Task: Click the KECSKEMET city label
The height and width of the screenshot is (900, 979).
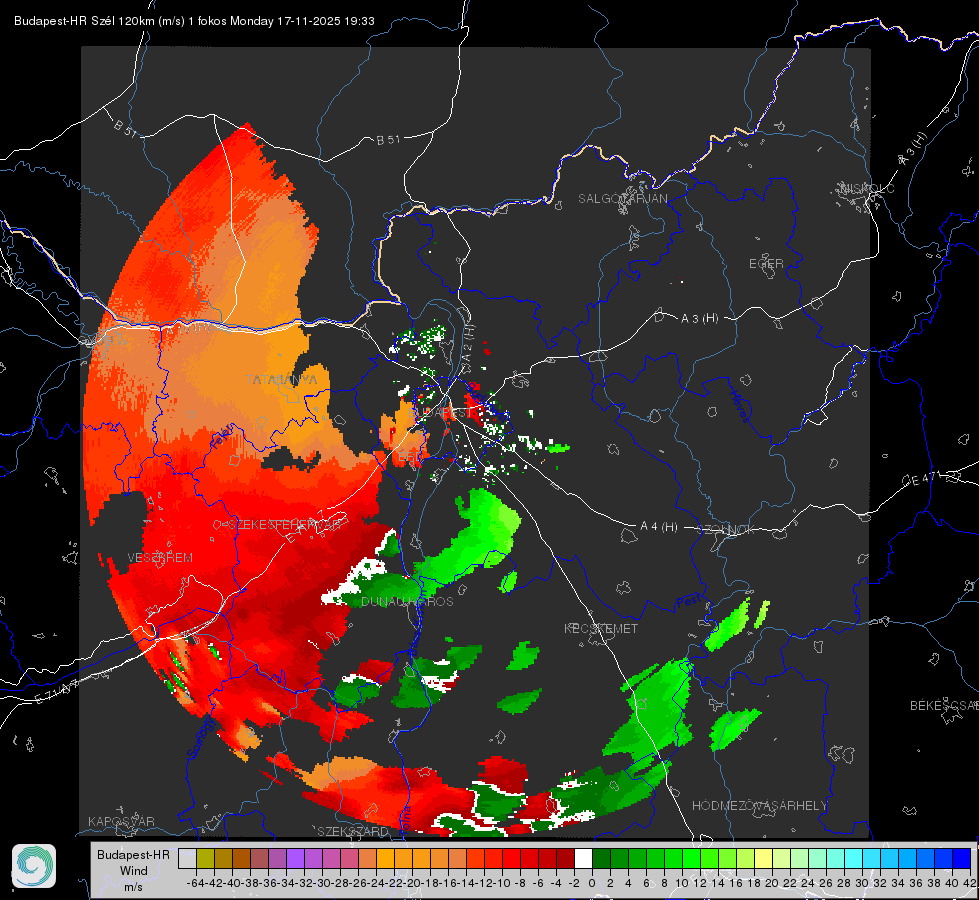Action: pyautogui.click(x=601, y=628)
